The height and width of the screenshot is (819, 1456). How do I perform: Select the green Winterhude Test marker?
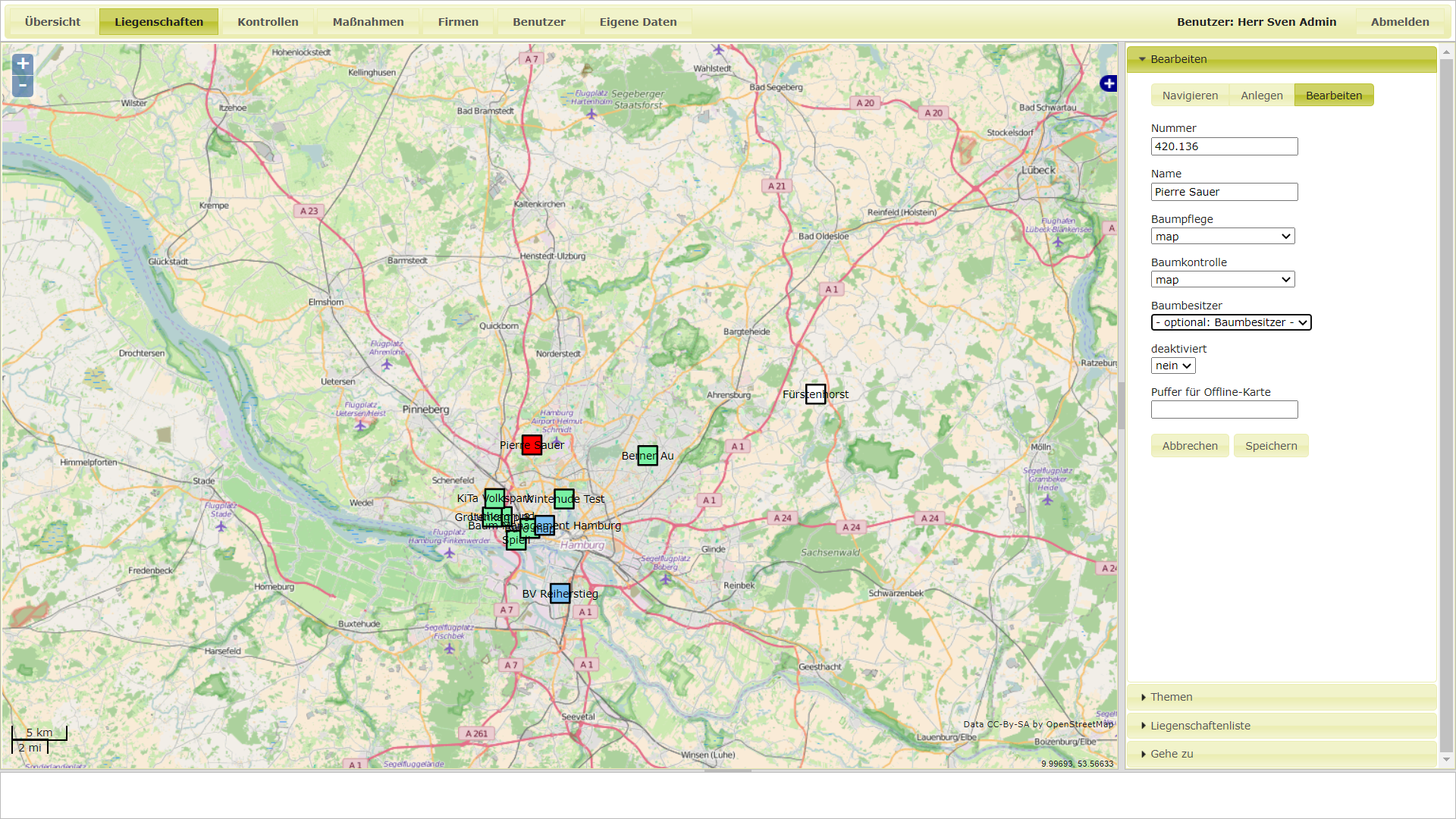click(x=564, y=498)
